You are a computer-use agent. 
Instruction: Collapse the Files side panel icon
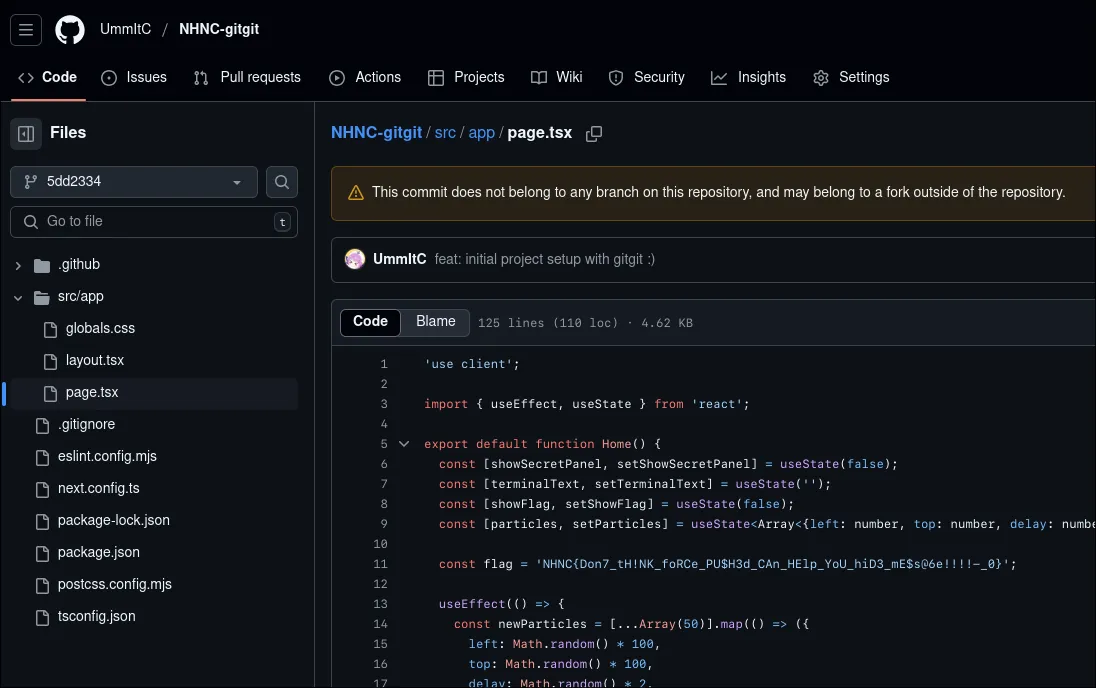27,133
